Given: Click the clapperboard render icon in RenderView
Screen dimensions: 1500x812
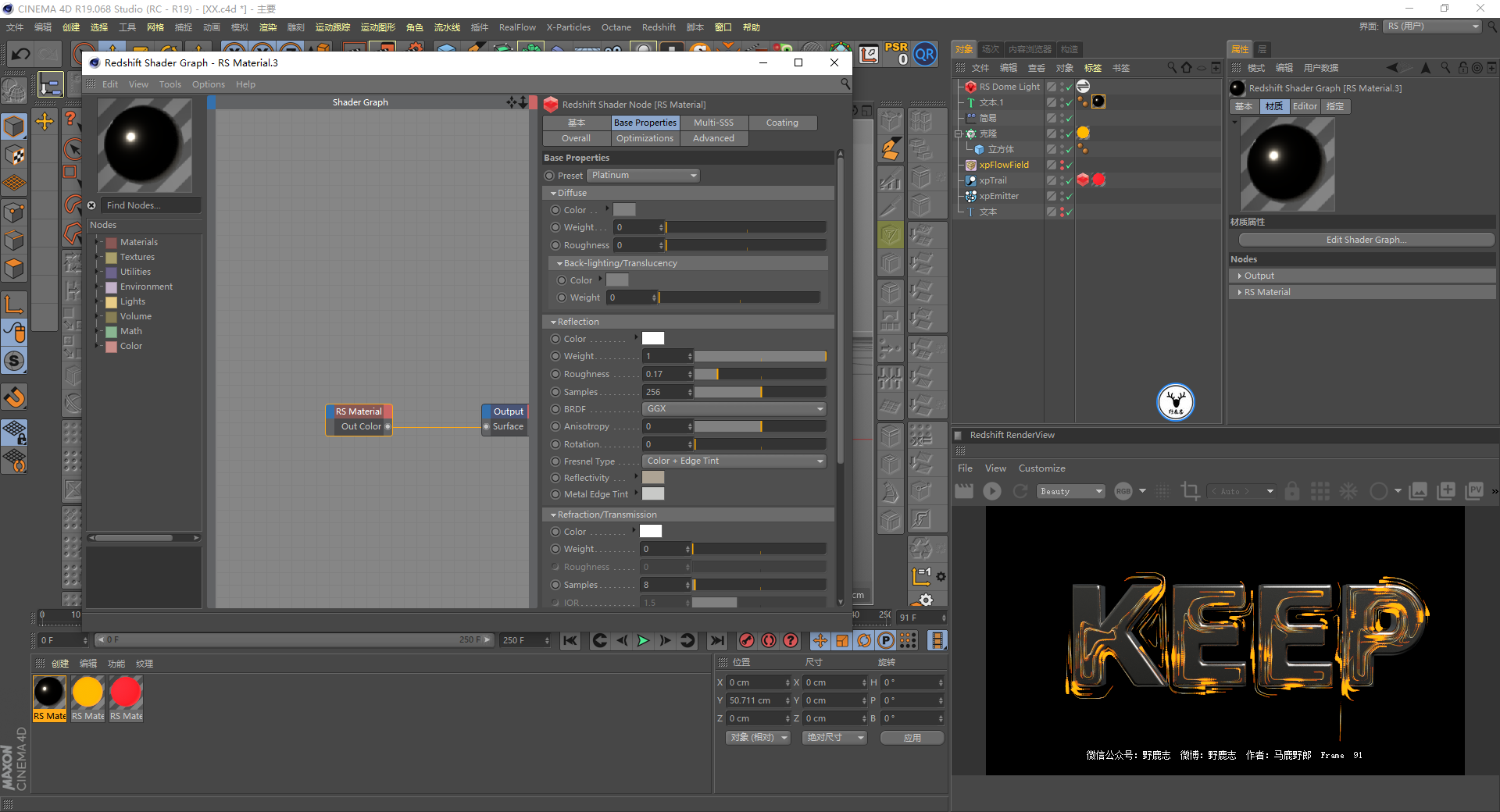Looking at the screenshot, I should pos(964,490).
